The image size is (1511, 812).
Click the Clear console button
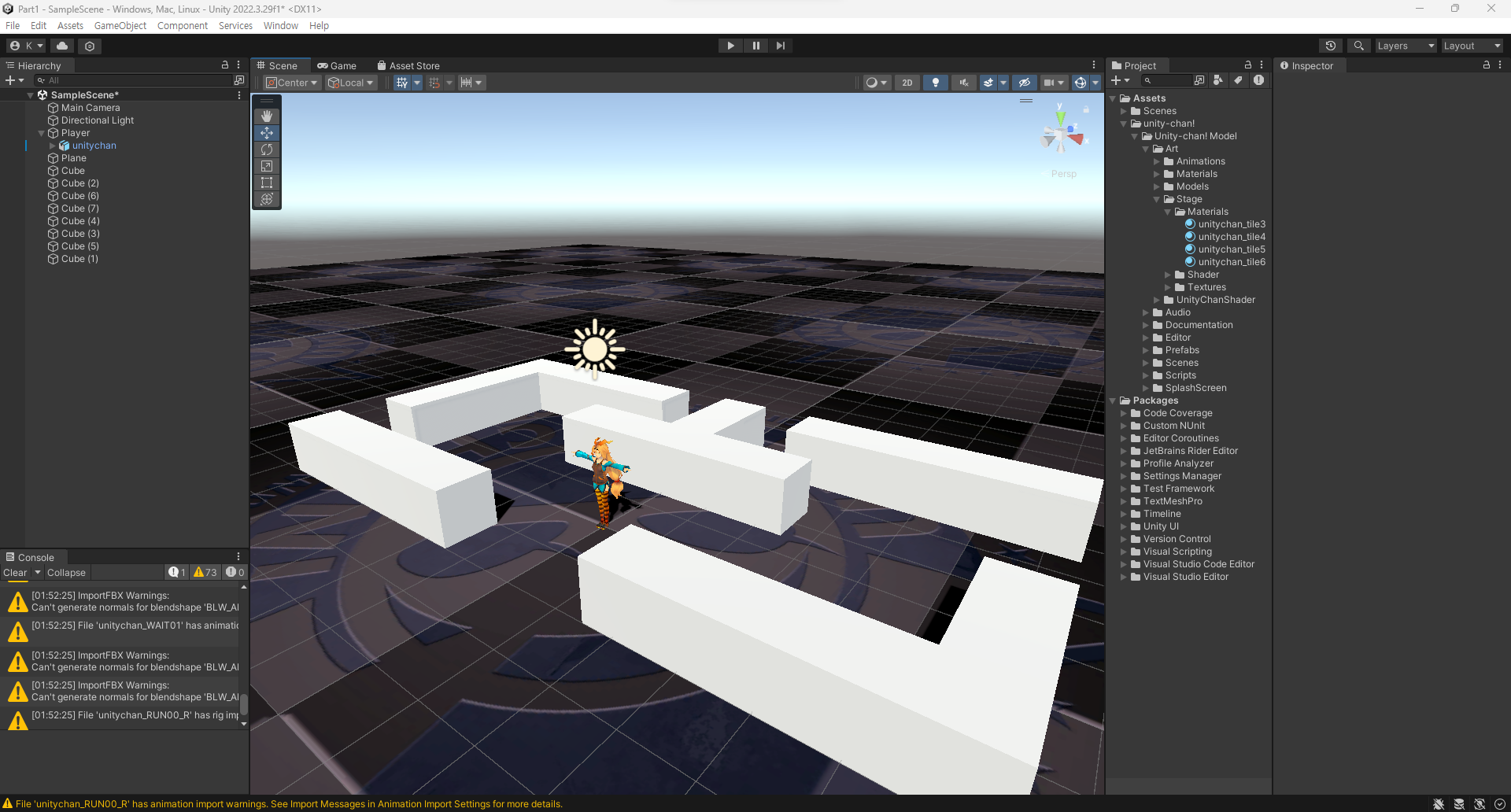15,572
